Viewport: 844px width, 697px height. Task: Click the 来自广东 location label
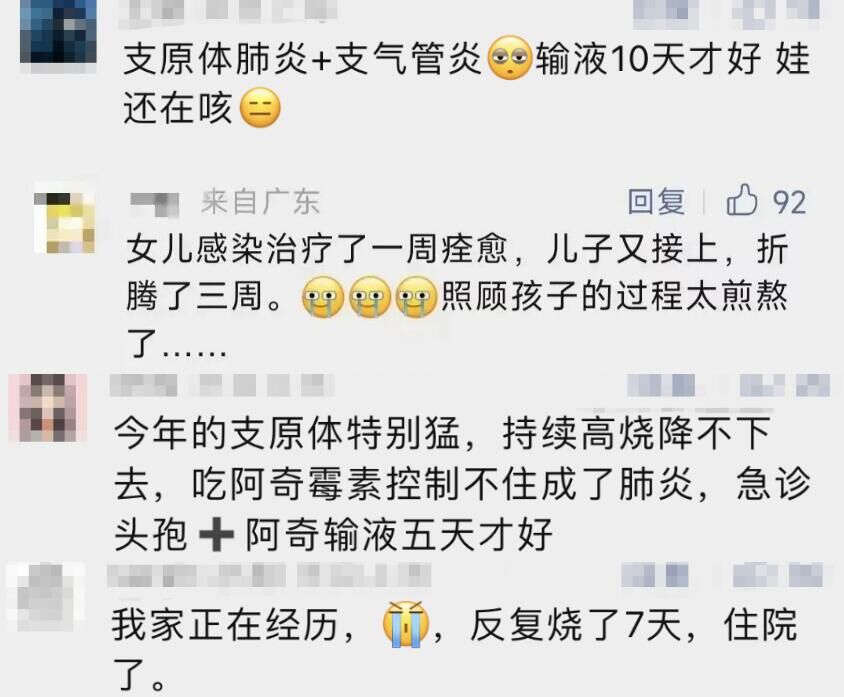tap(261, 202)
